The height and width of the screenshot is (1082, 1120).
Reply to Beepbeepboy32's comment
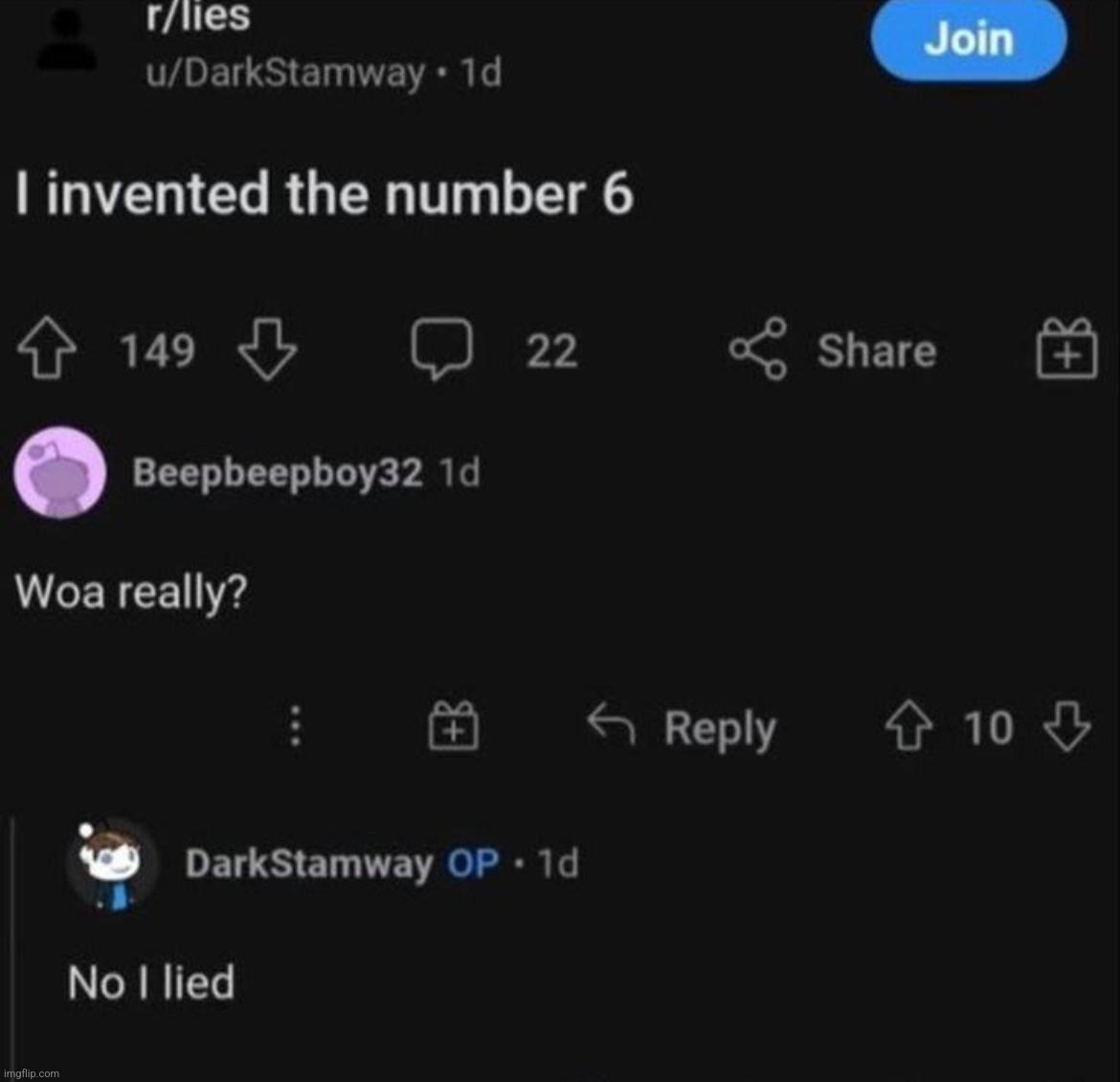click(682, 728)
